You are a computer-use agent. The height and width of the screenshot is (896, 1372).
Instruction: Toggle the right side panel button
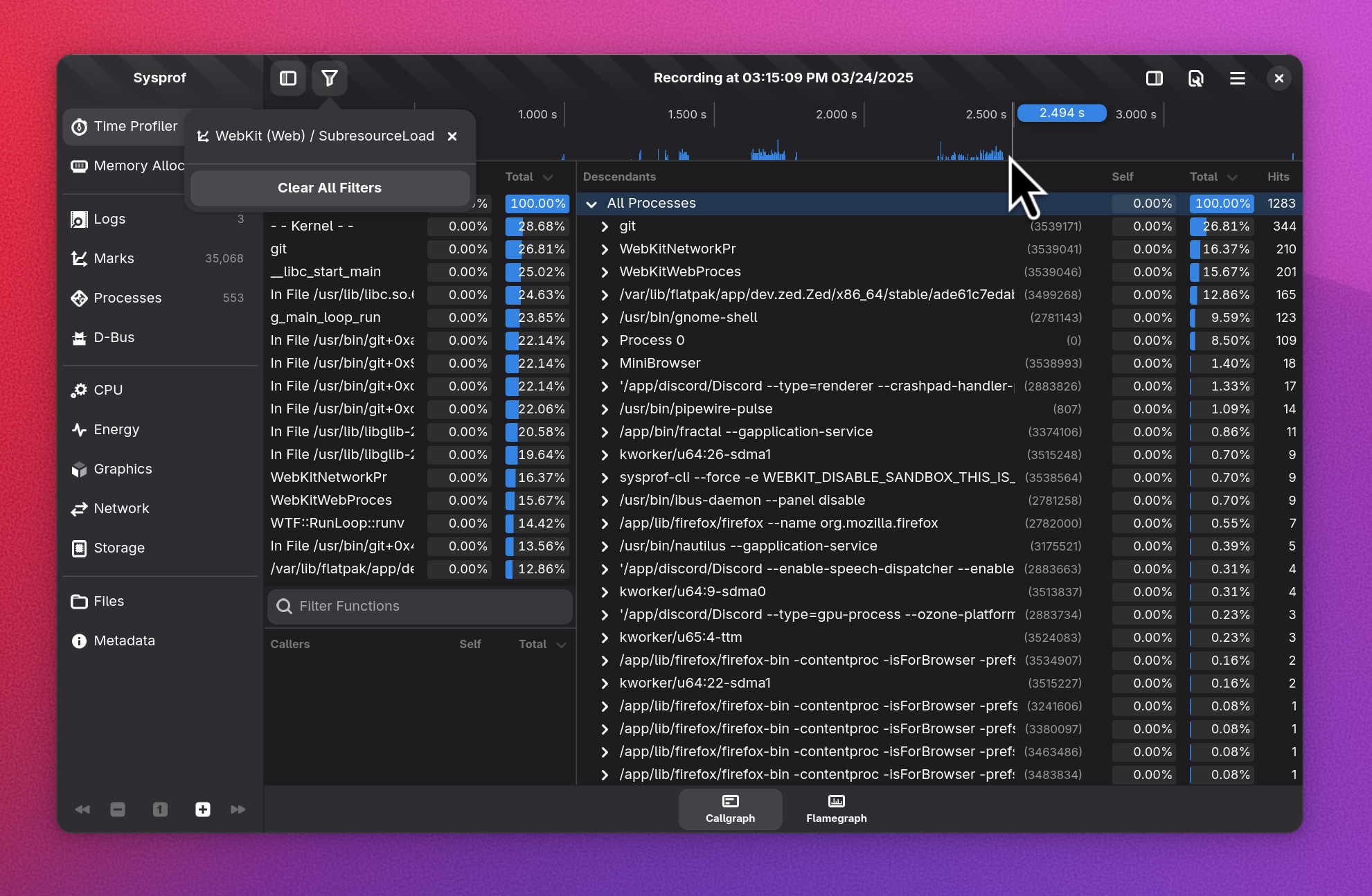[x=1155, y=78]
